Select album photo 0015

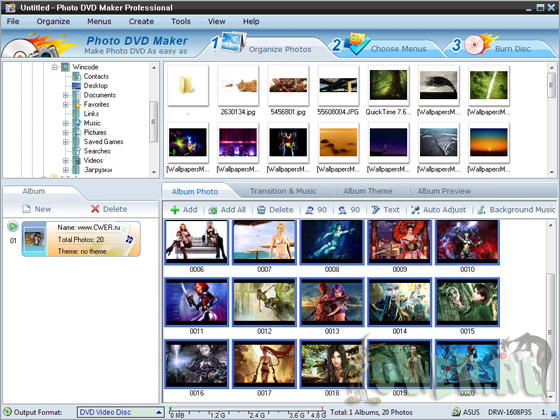(468, 302)
